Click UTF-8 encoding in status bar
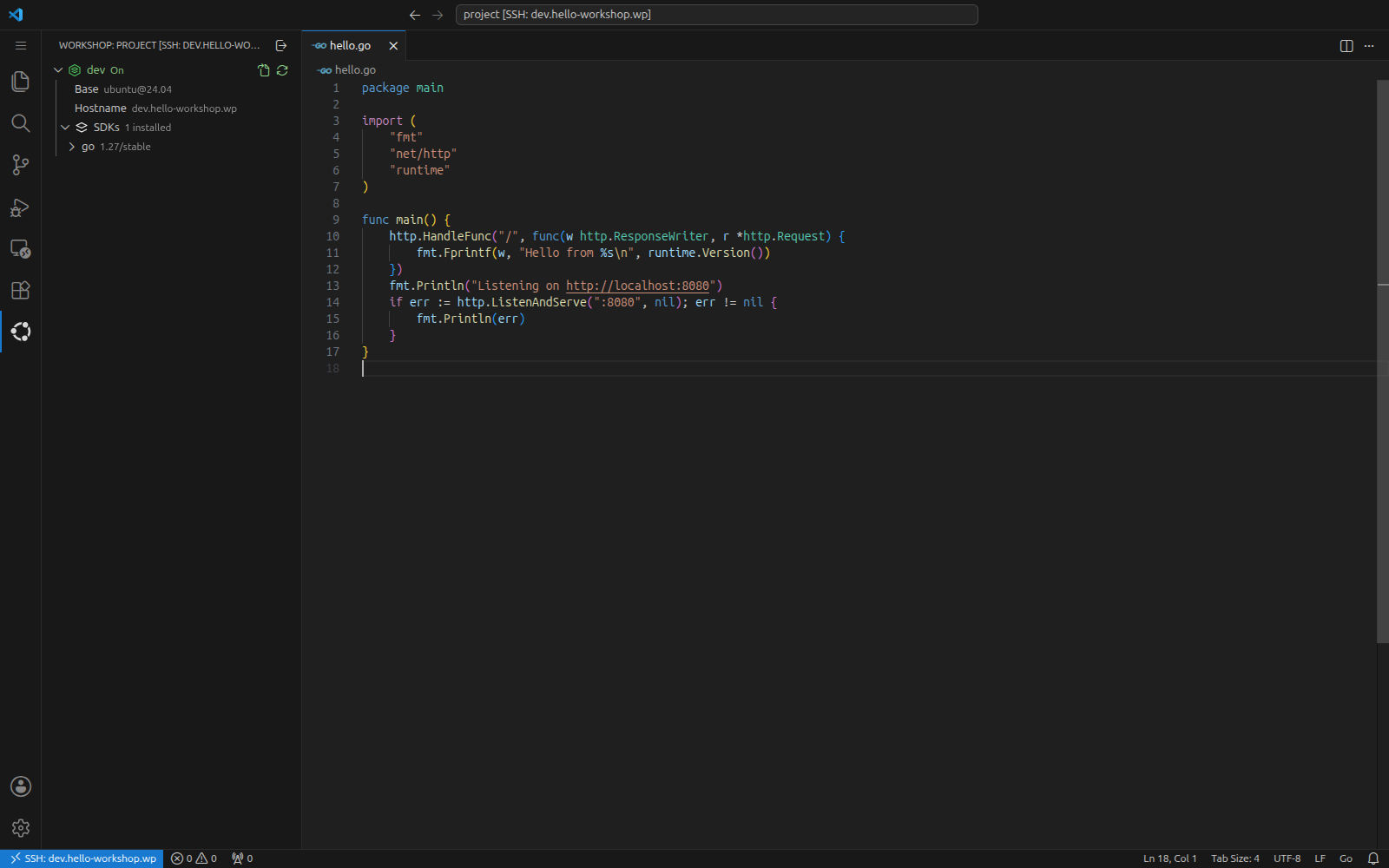Viewport: 1389px width, 868px height. pos(1287,858)
